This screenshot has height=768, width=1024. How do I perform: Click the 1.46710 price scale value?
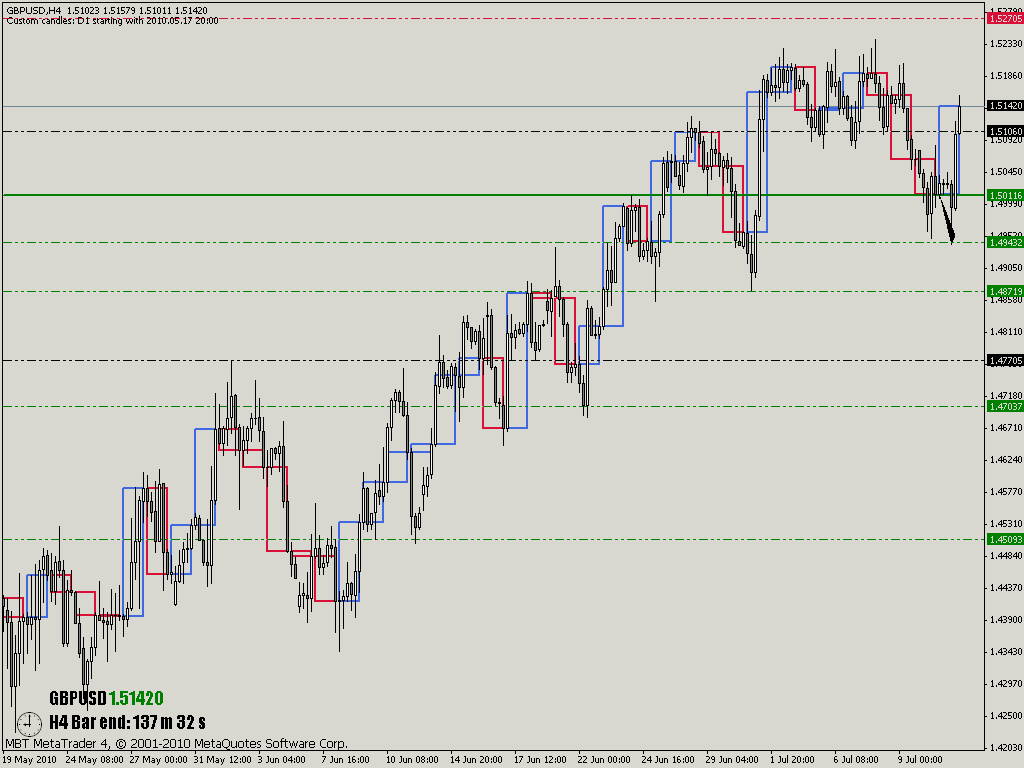coord(1006,428)
